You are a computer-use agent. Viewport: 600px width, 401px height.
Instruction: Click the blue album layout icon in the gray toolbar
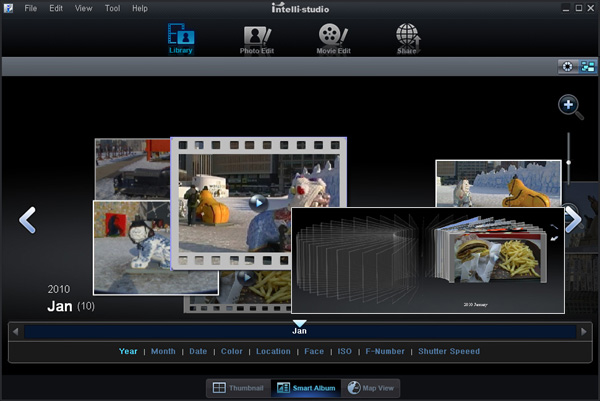pos(588,67)
